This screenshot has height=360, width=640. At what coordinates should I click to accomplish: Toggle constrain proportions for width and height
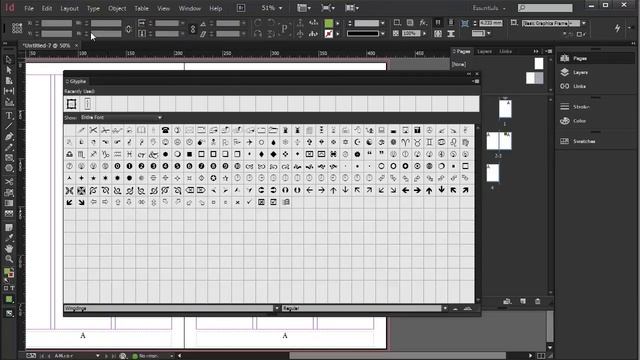[128, 29]
